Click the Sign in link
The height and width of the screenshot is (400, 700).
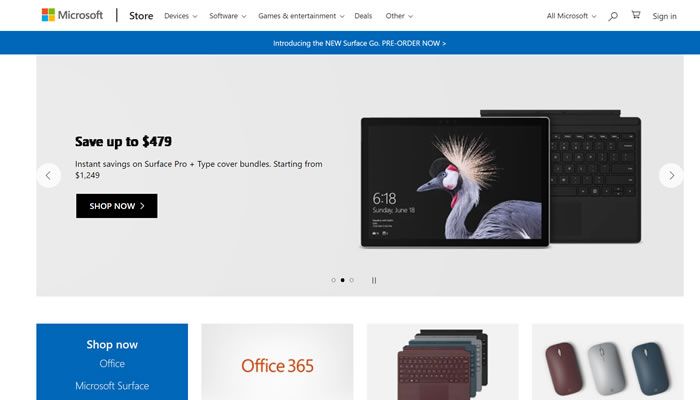pyautogui.click(x=664, y=16)
